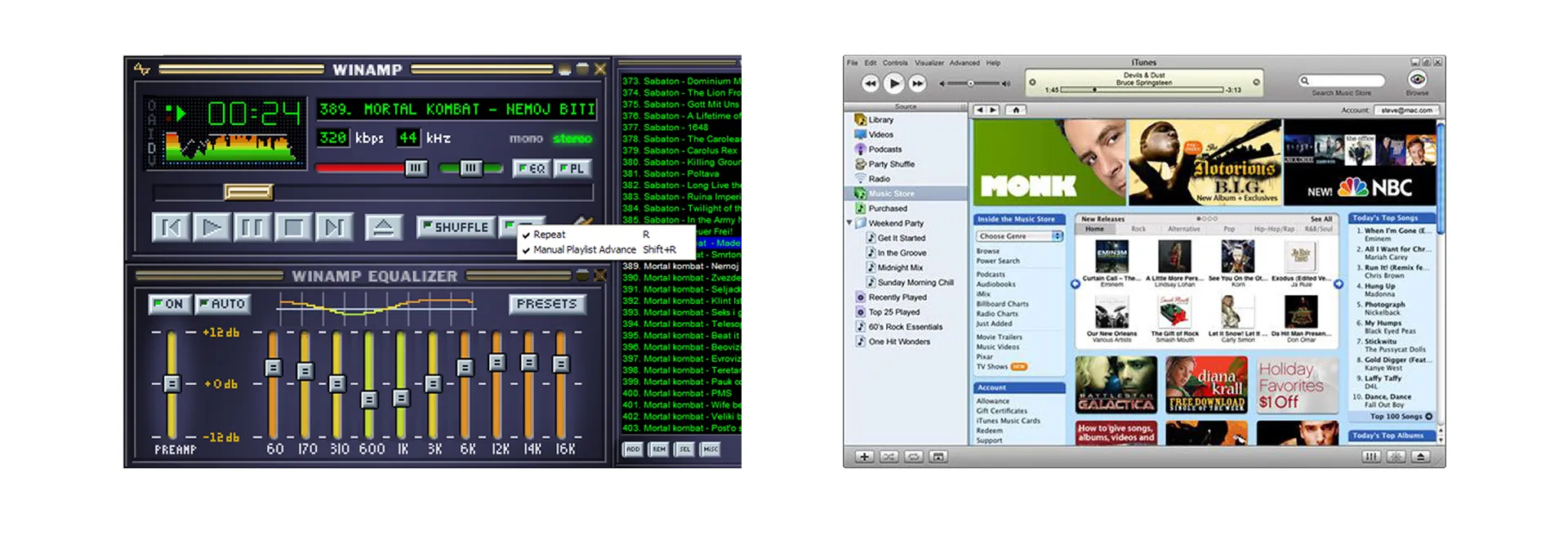Click the Winamp seek bar handle

[248, 192]
